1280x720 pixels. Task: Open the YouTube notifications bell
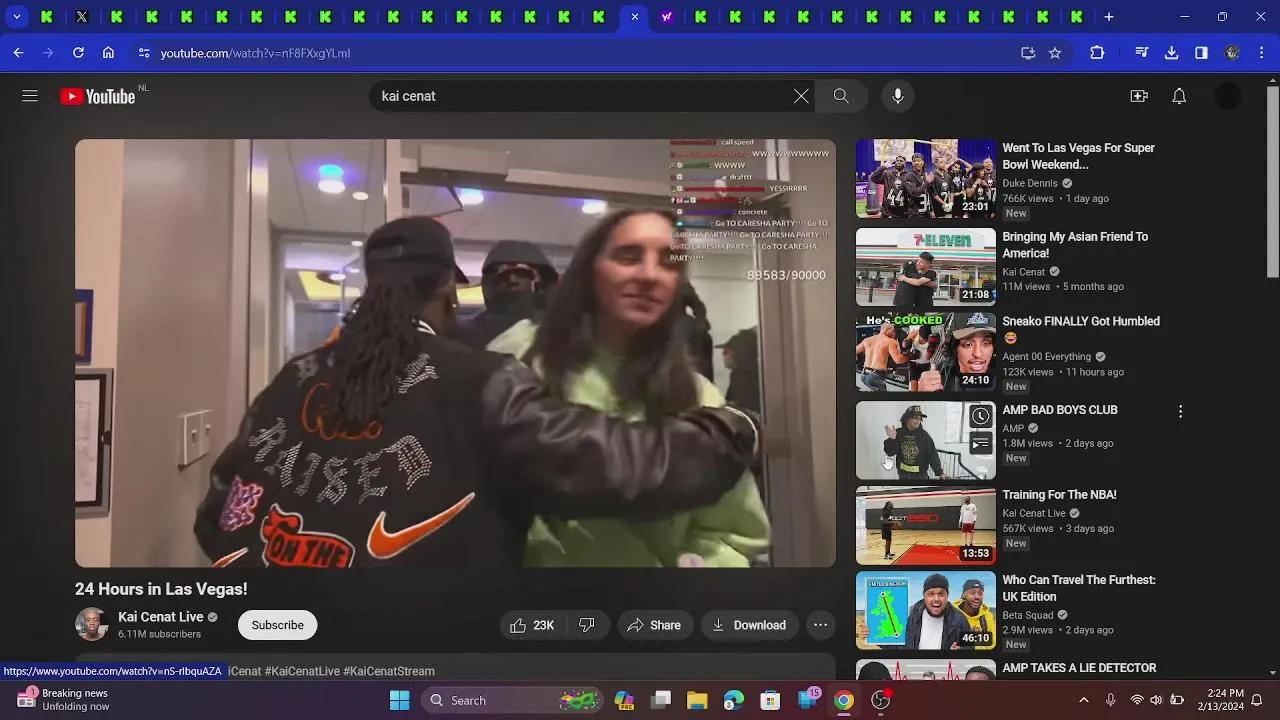click(x=1179, y=96)
